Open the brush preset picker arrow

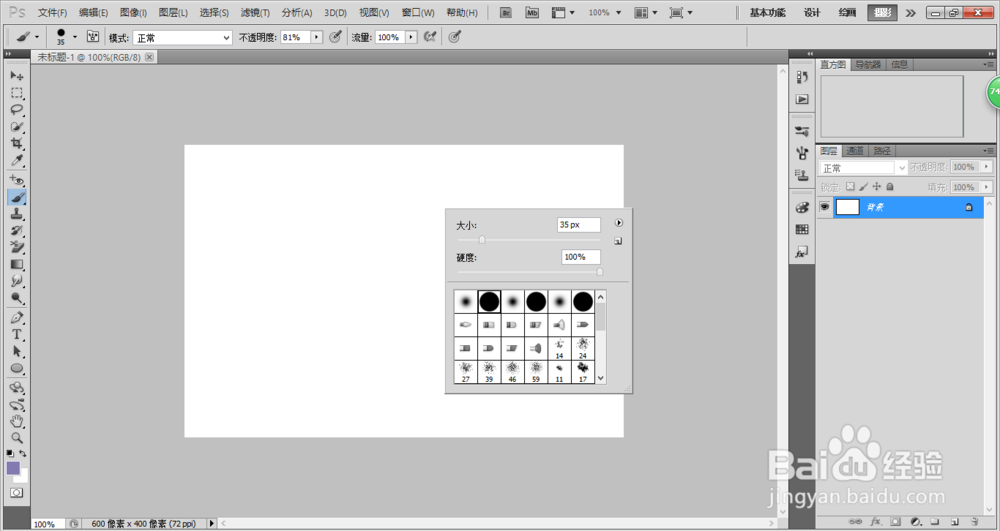click(x=75, y=37)
